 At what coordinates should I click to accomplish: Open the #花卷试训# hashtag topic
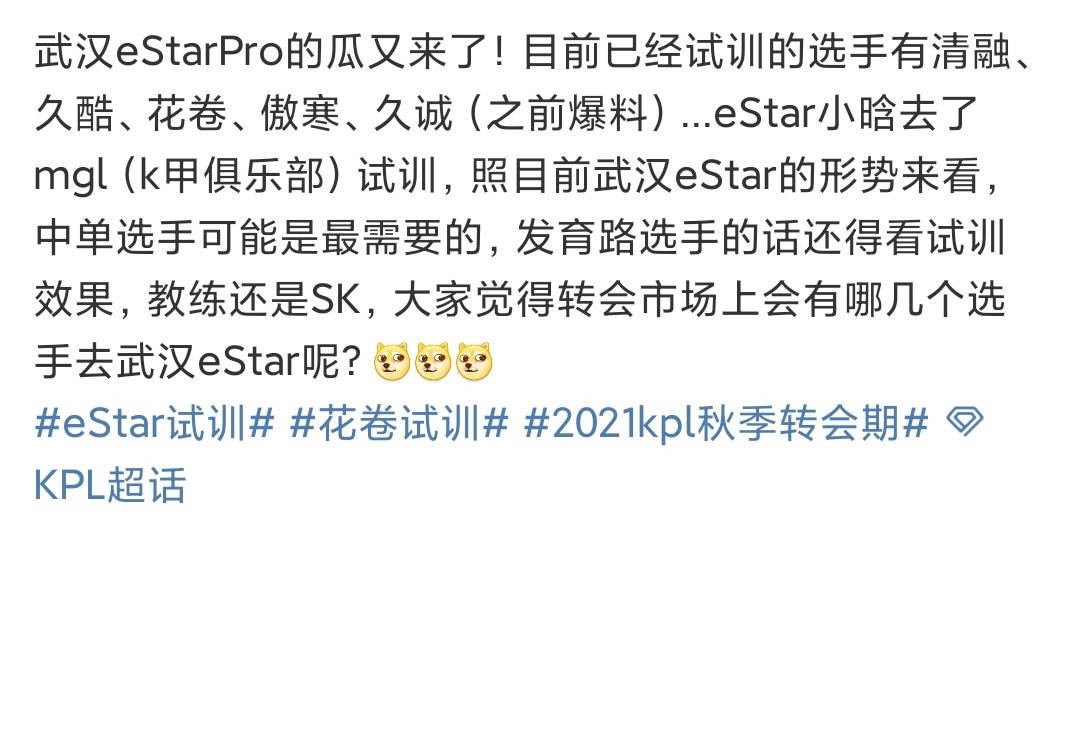point(399,422)
